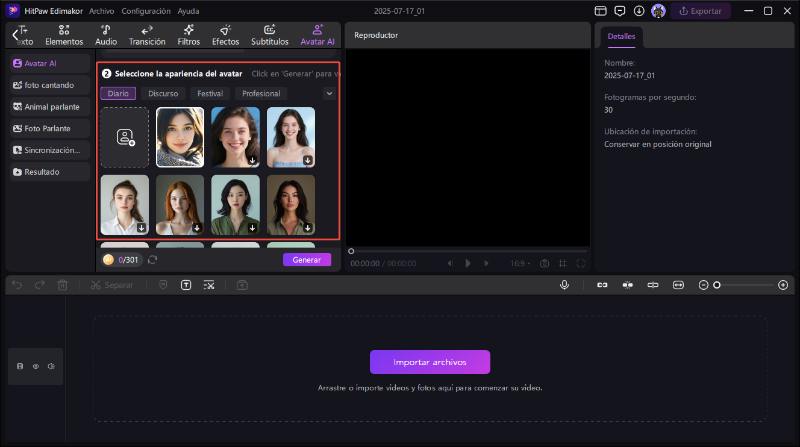Click the refresh credits icon
The image size is (800, 447).
click(153, 260)
